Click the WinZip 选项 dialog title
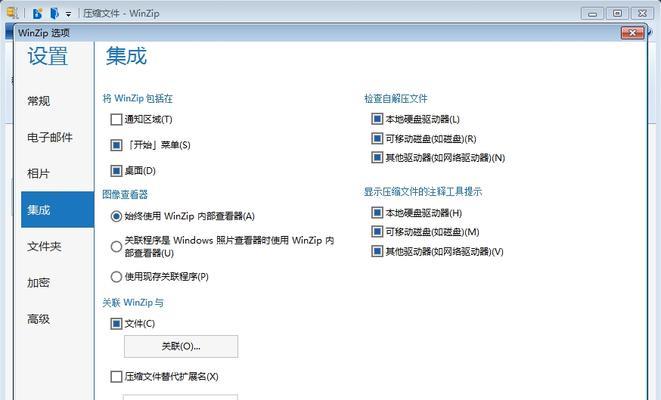661x400 pixels. tap(44, 33)
